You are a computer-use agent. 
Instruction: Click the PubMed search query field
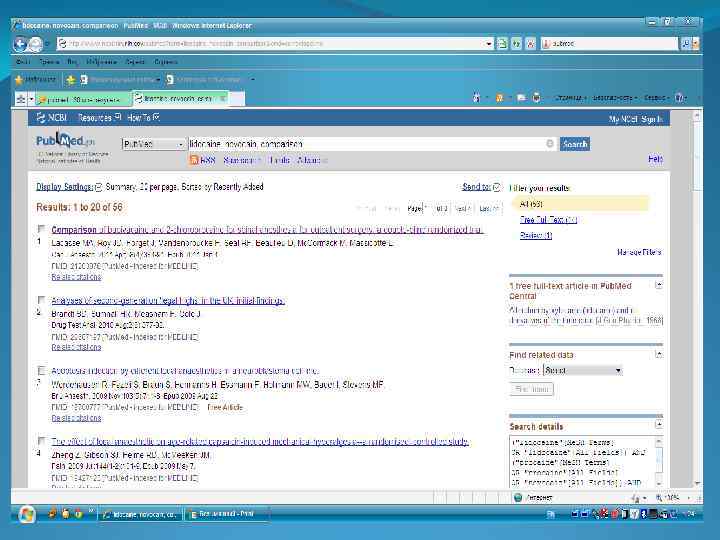pyautogui.click(x=367, y=144)
